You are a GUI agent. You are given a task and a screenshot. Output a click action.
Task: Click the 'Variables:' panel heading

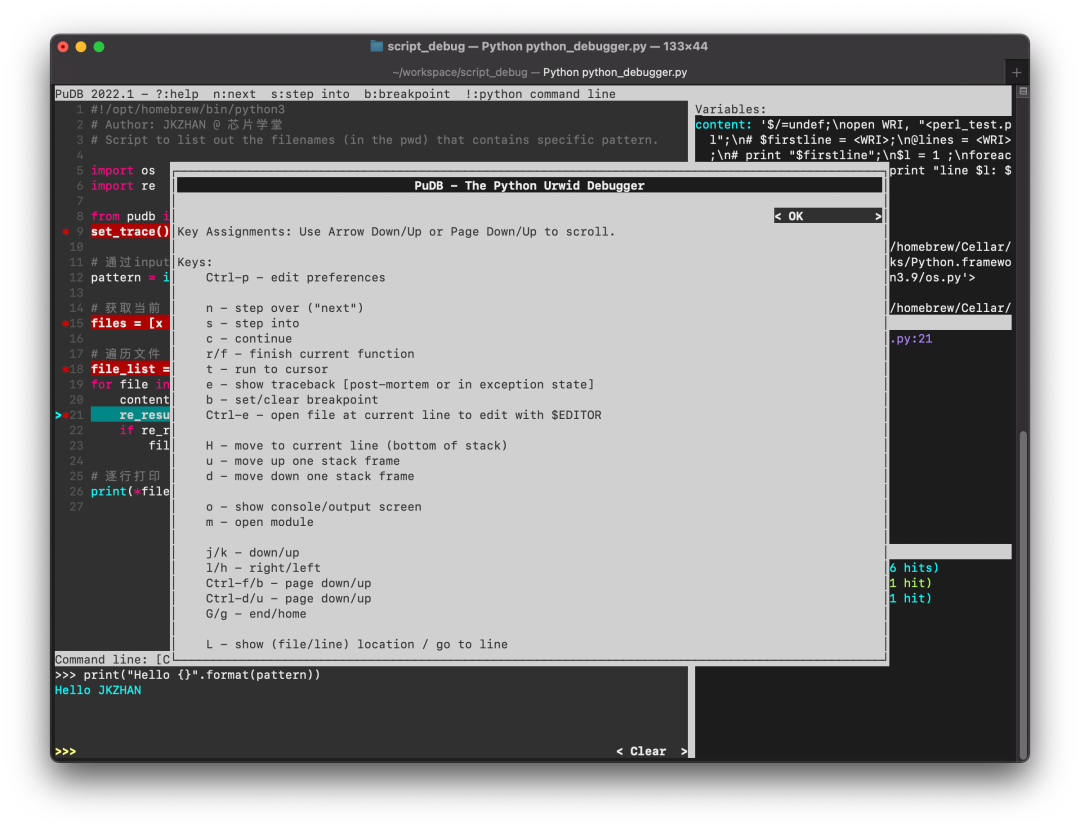coord(730,109)
